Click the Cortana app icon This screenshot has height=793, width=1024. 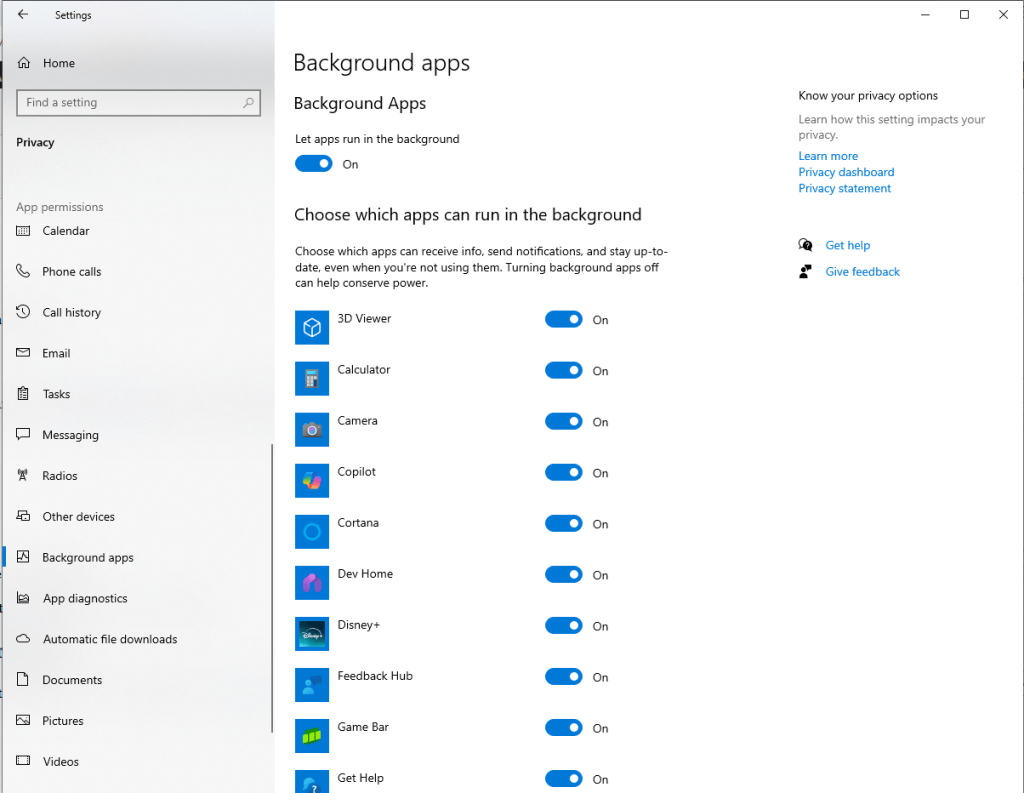[312, 531]
